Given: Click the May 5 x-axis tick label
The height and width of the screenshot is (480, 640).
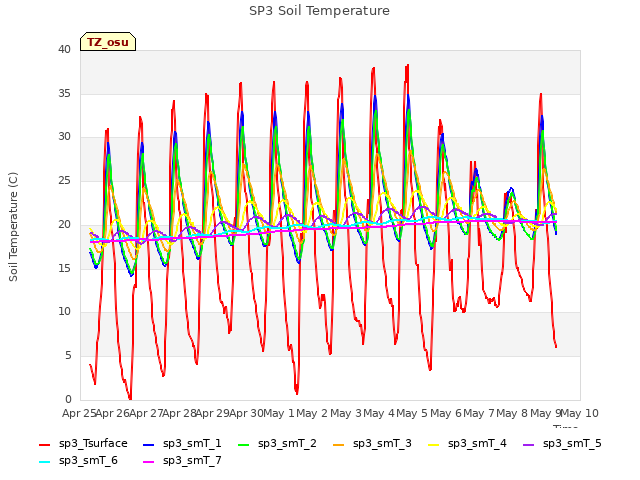Looking at the screenshot, I should point(412,413).
